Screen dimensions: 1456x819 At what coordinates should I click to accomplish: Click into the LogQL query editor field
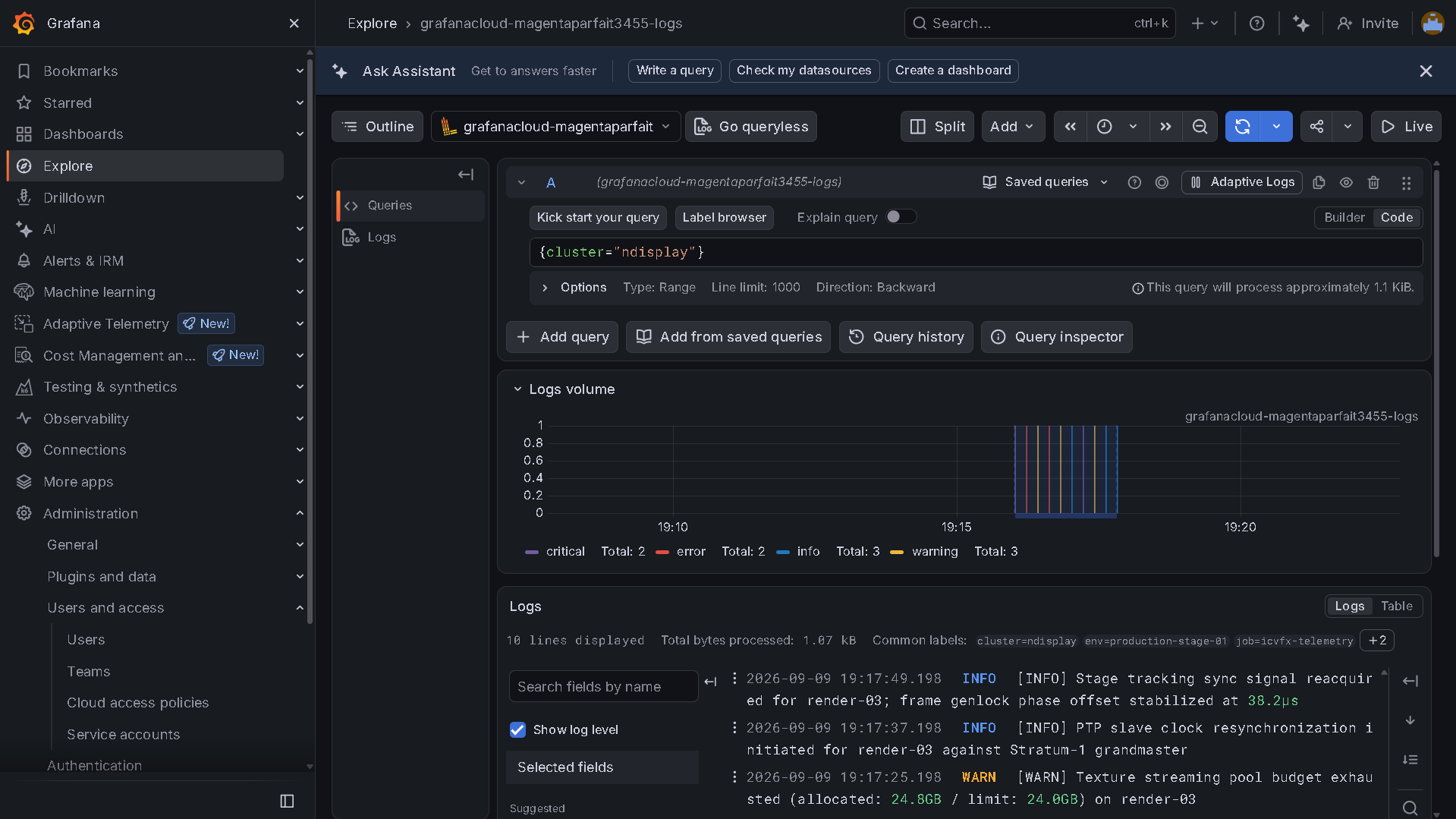point(975,252)
